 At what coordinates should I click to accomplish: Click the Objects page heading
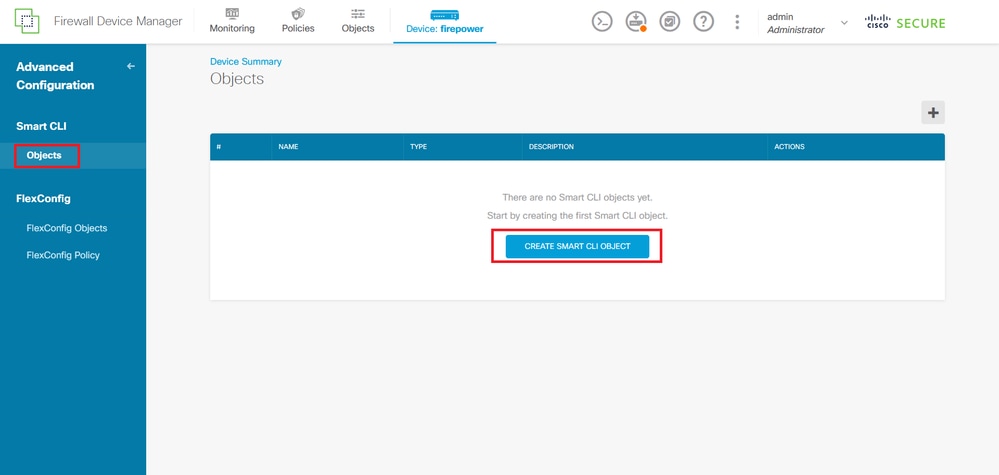[237, 79]
